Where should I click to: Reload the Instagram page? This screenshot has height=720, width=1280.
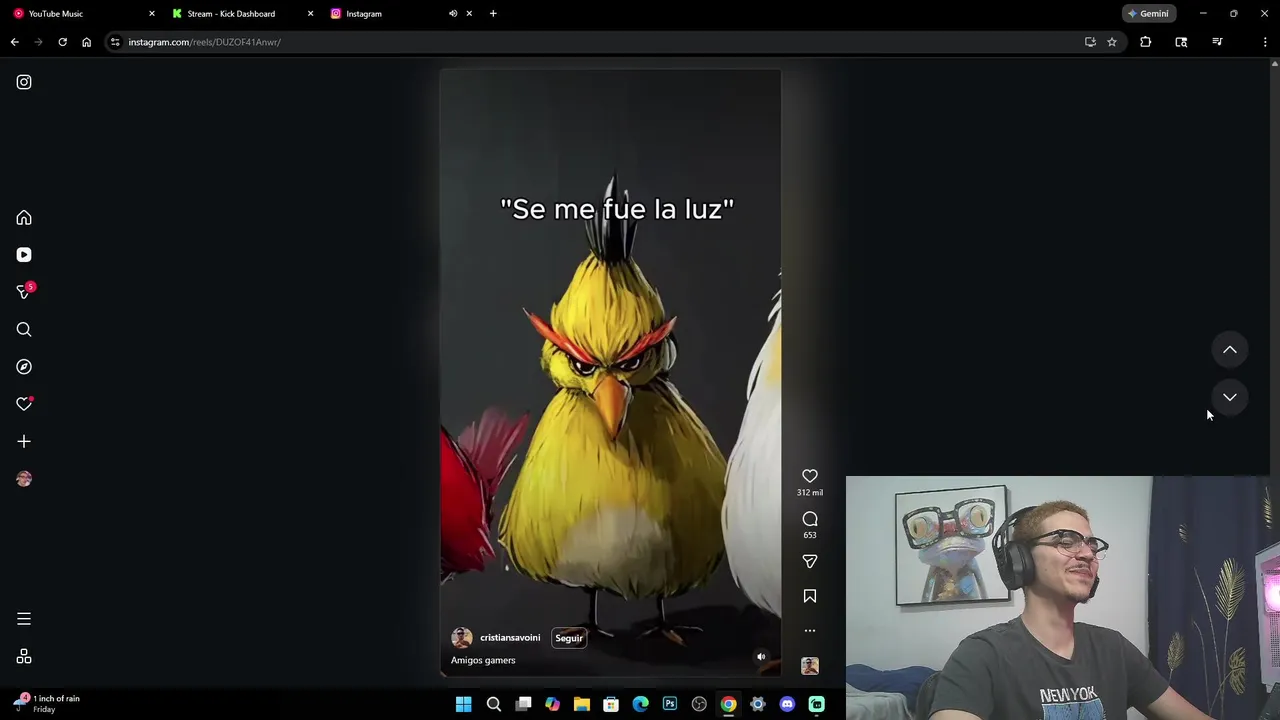click(x=62, y=42)
